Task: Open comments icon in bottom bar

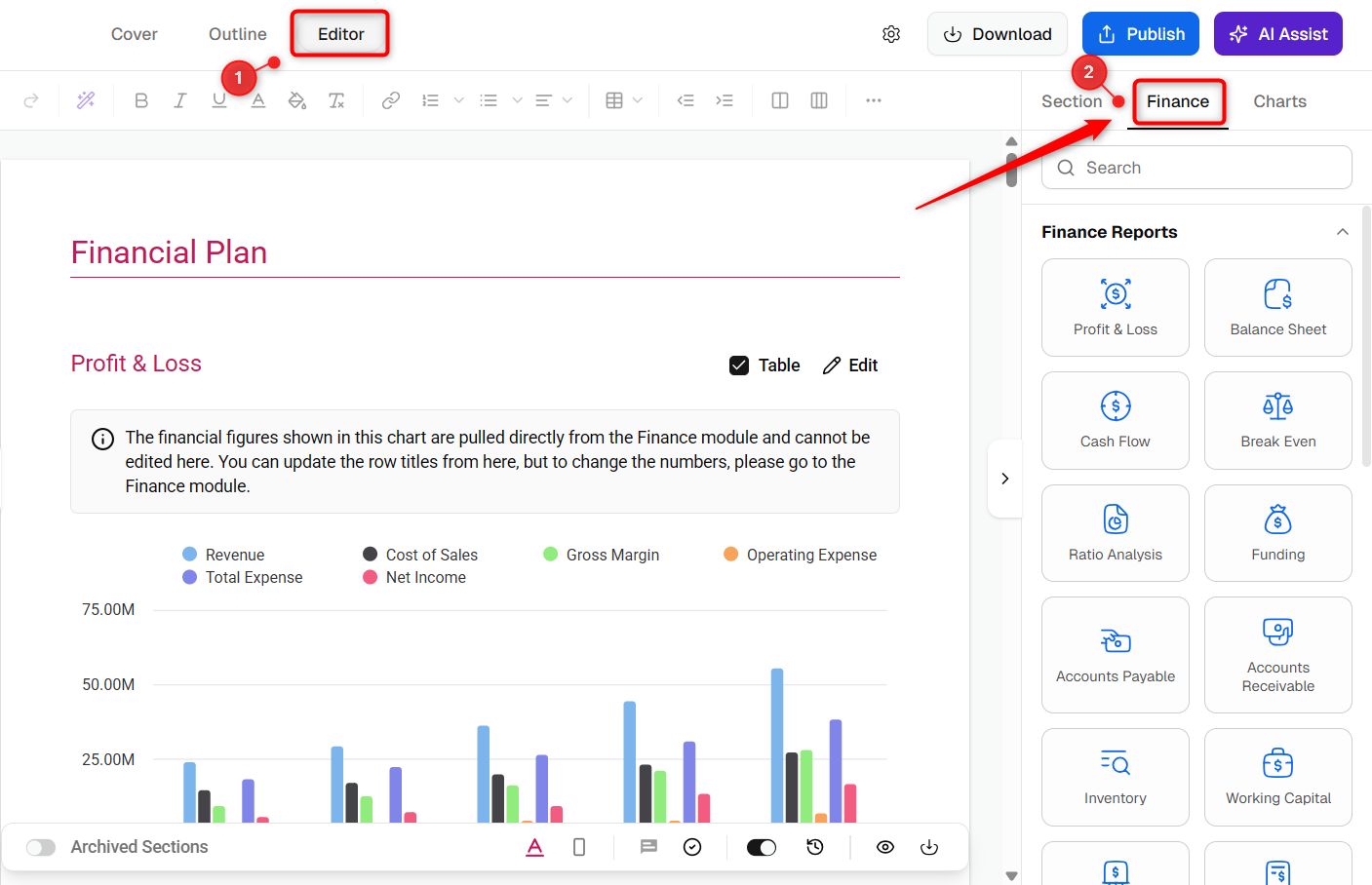Action: [648, 847]
